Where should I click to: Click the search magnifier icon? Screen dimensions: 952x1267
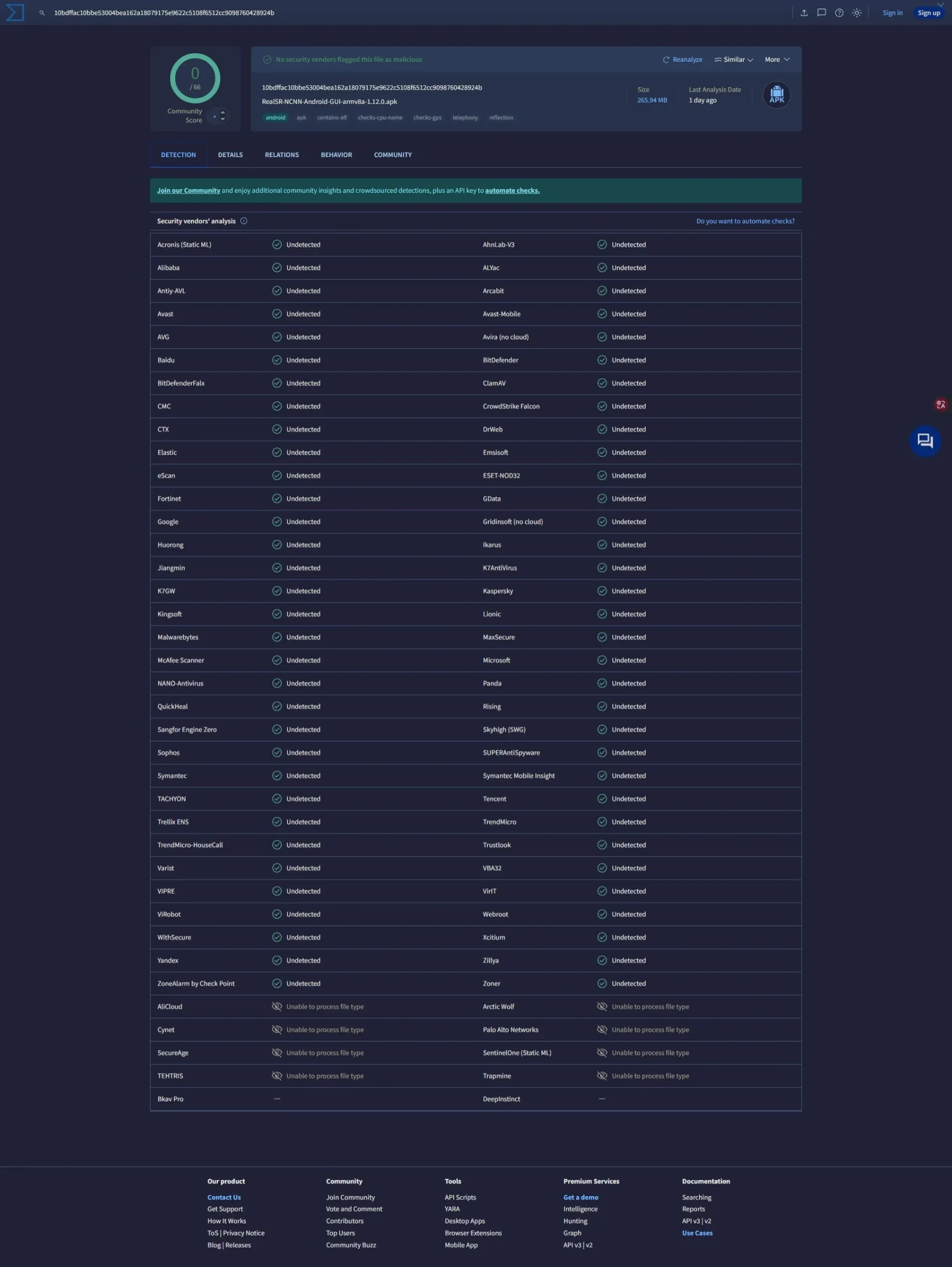point(42,13)
